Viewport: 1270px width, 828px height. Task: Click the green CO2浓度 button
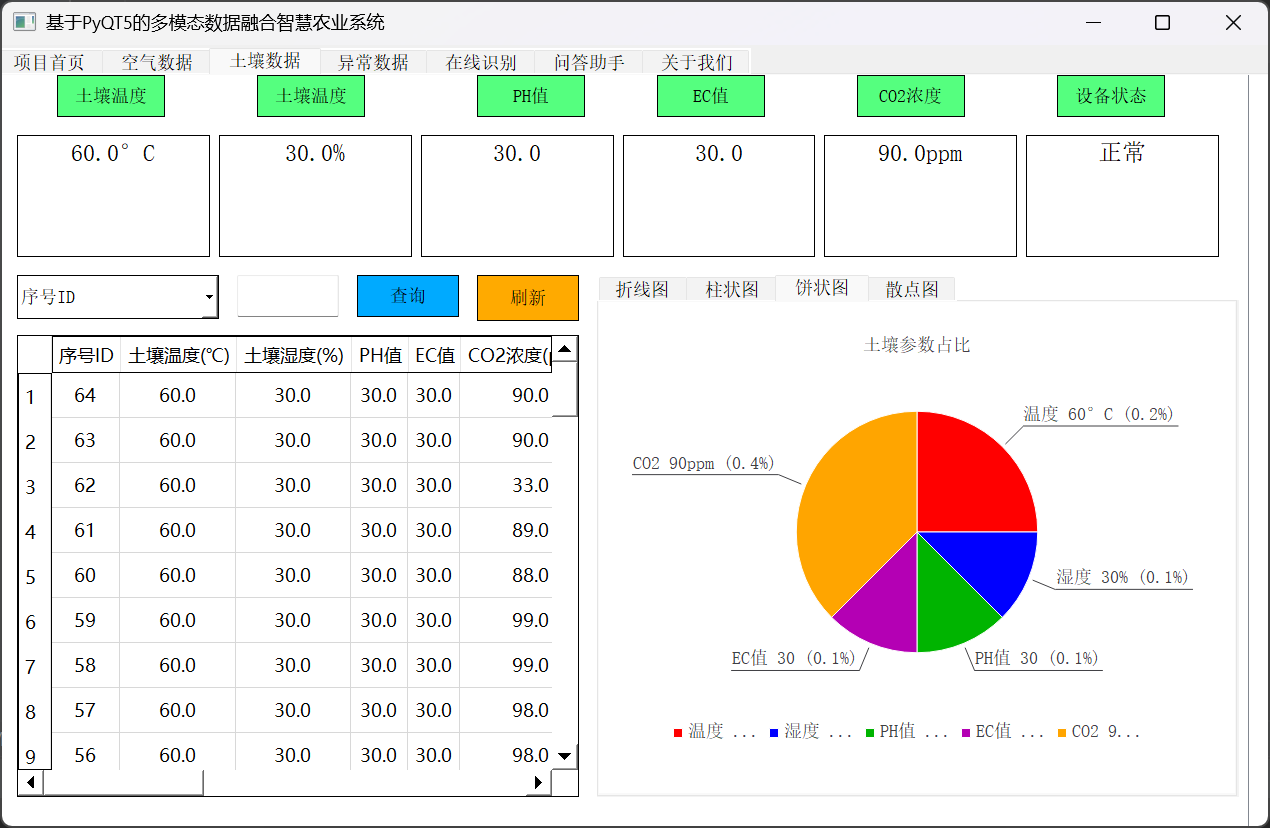click(911, 96)
